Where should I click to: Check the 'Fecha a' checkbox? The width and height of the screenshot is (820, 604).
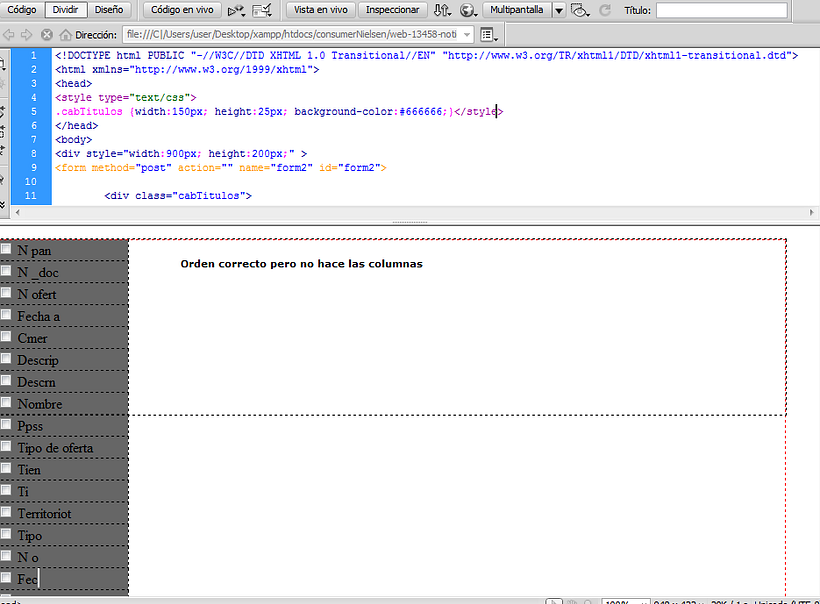(x=6, y=314)
